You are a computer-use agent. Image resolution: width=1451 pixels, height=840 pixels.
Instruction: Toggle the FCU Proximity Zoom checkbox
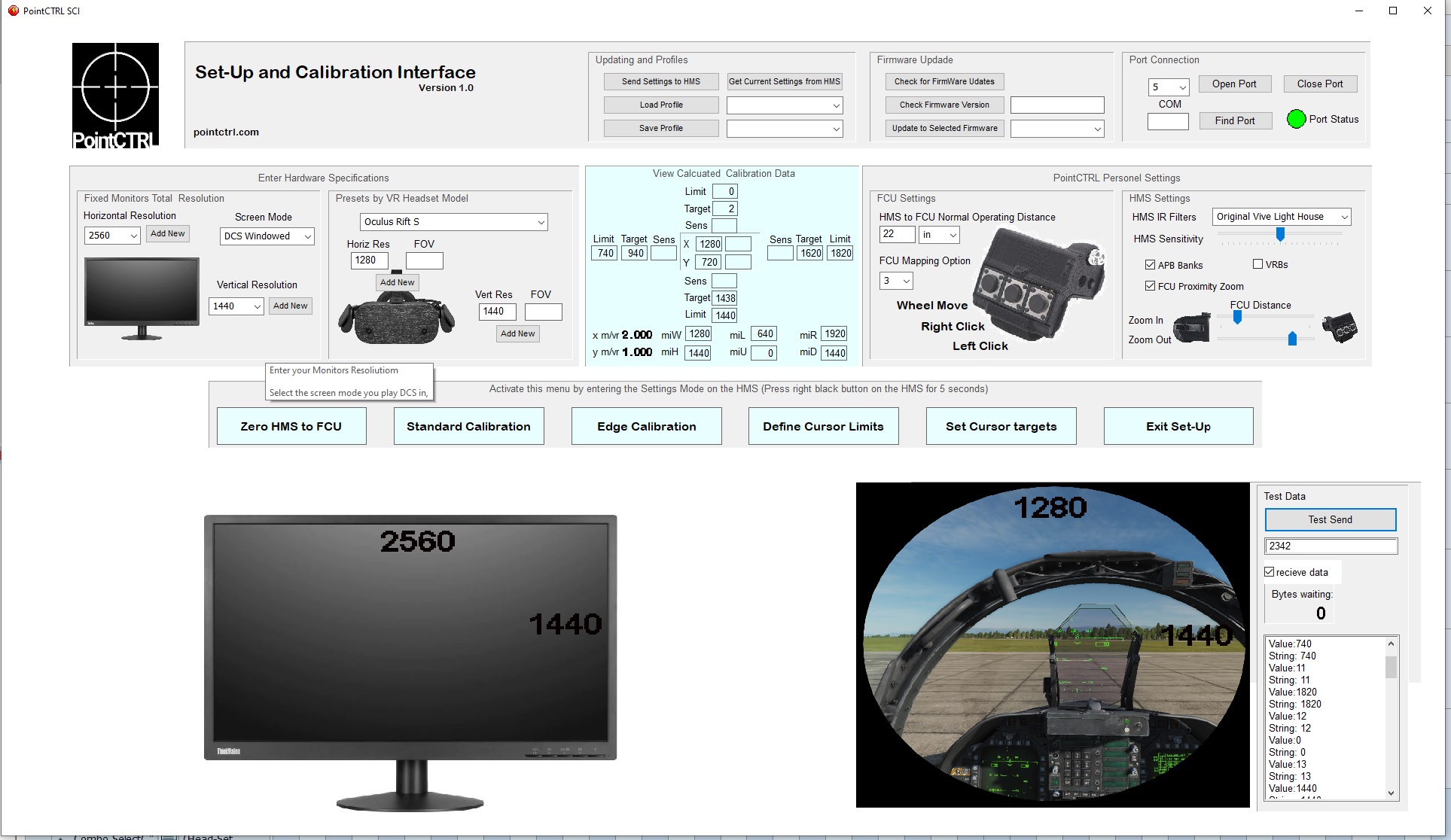[1150, 286]
